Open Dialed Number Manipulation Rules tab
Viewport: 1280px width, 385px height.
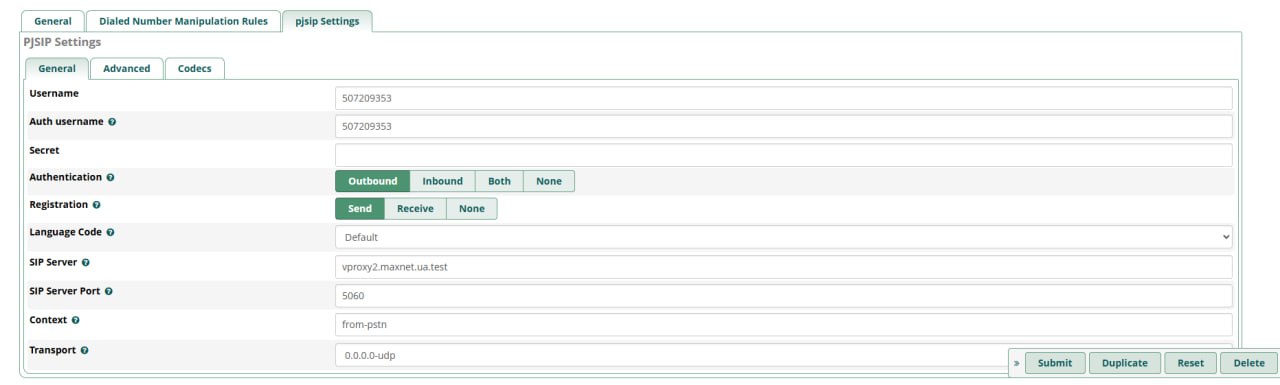(x=183, y=21)
